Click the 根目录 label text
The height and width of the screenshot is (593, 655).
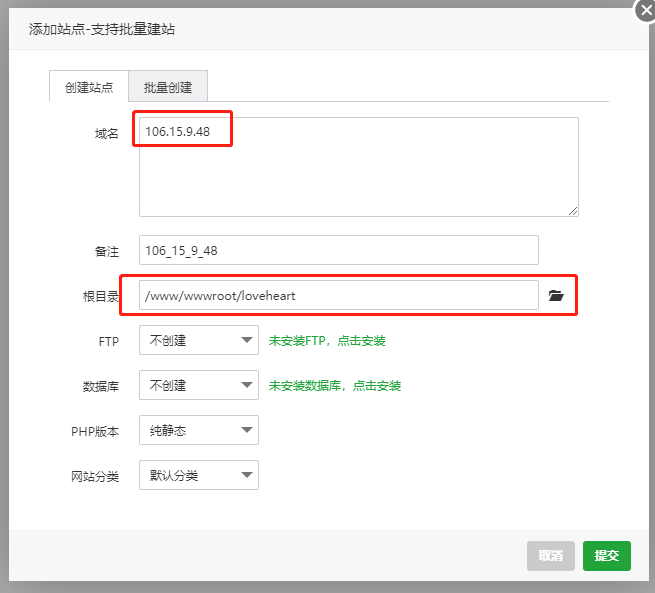pos(101,297)
